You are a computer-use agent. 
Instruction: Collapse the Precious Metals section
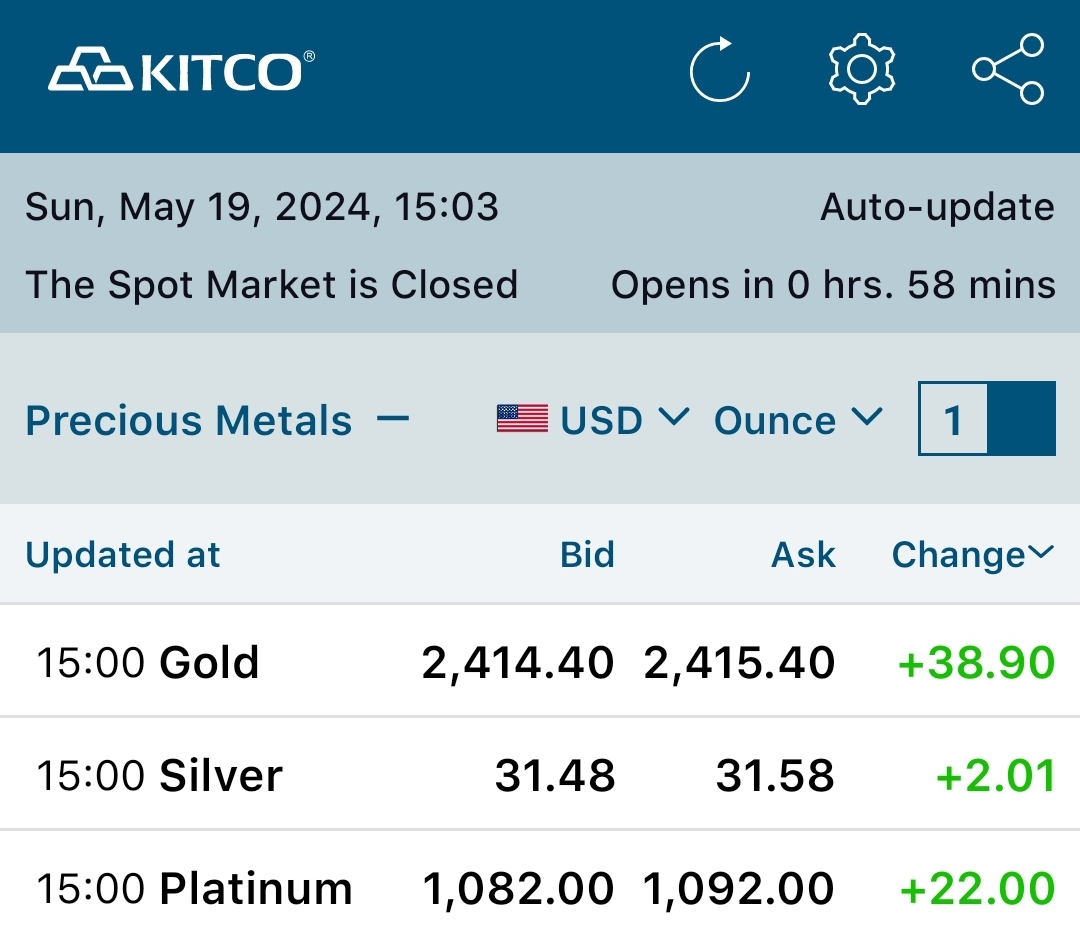[394, 418]
